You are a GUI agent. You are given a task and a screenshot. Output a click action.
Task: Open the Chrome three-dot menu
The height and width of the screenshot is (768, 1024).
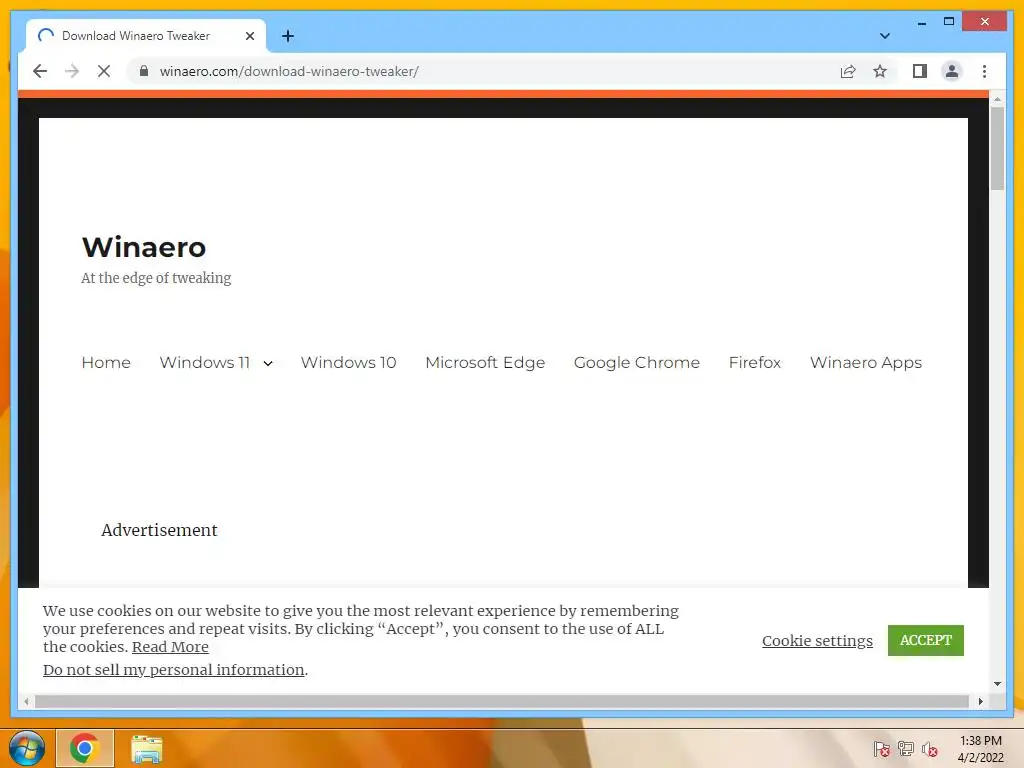point(984,71)
